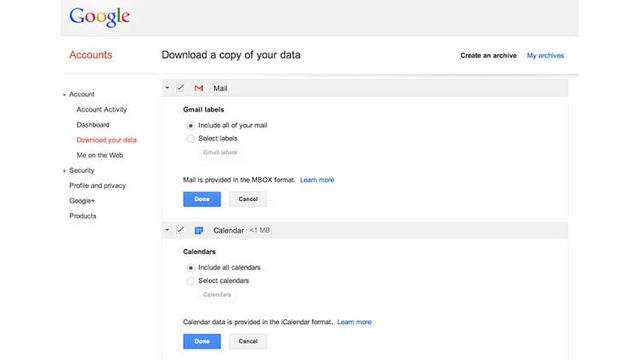The height and width of the screenshot is (360, 640).
Task: Go to Dashboard in sidebar
Action: [x=93, y=124]
